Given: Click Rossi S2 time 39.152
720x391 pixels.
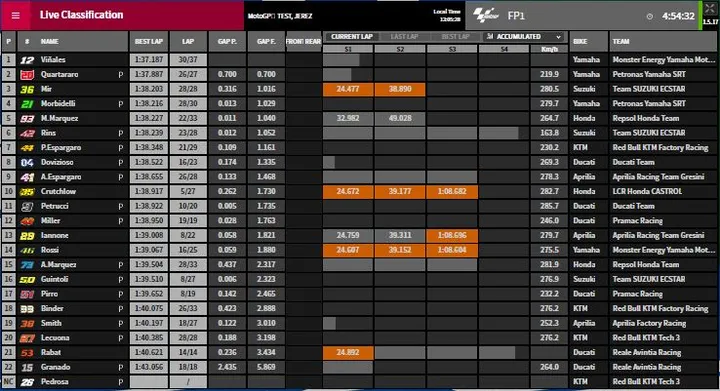Looking at the screenshot, I should 400,250.
